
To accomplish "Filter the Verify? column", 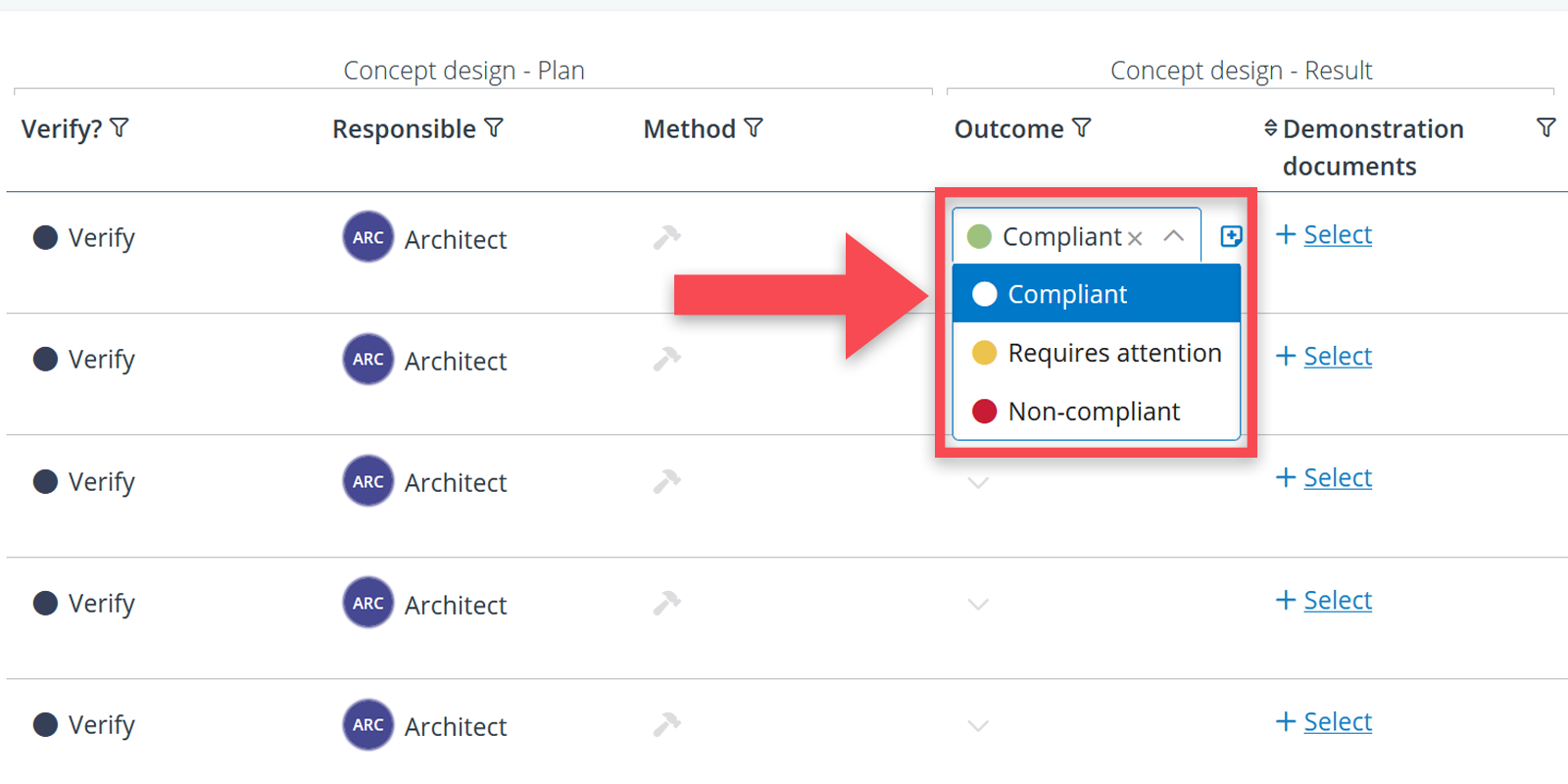I will (120, 128).
